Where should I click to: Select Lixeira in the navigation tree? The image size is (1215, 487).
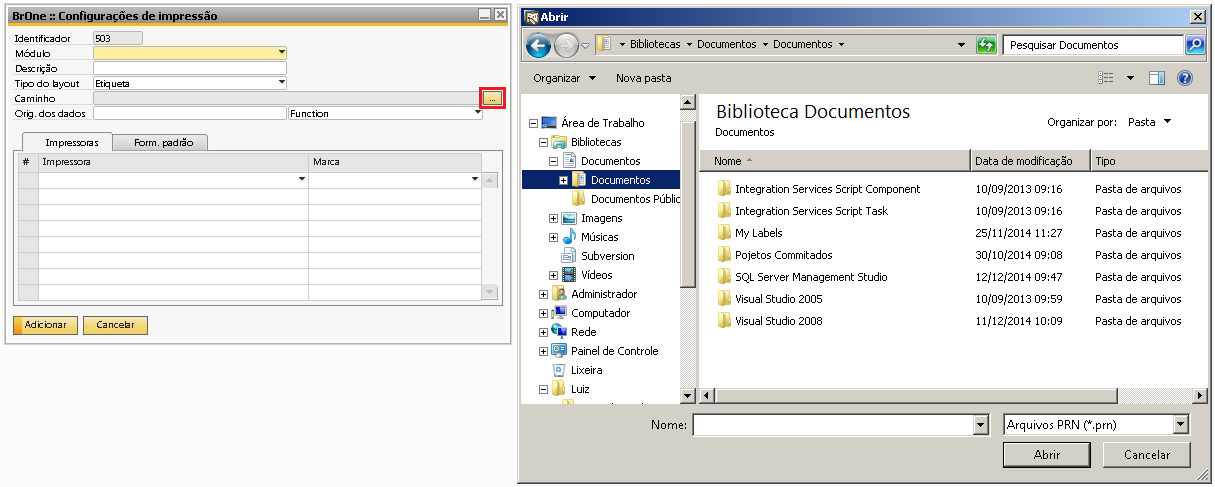586,370
